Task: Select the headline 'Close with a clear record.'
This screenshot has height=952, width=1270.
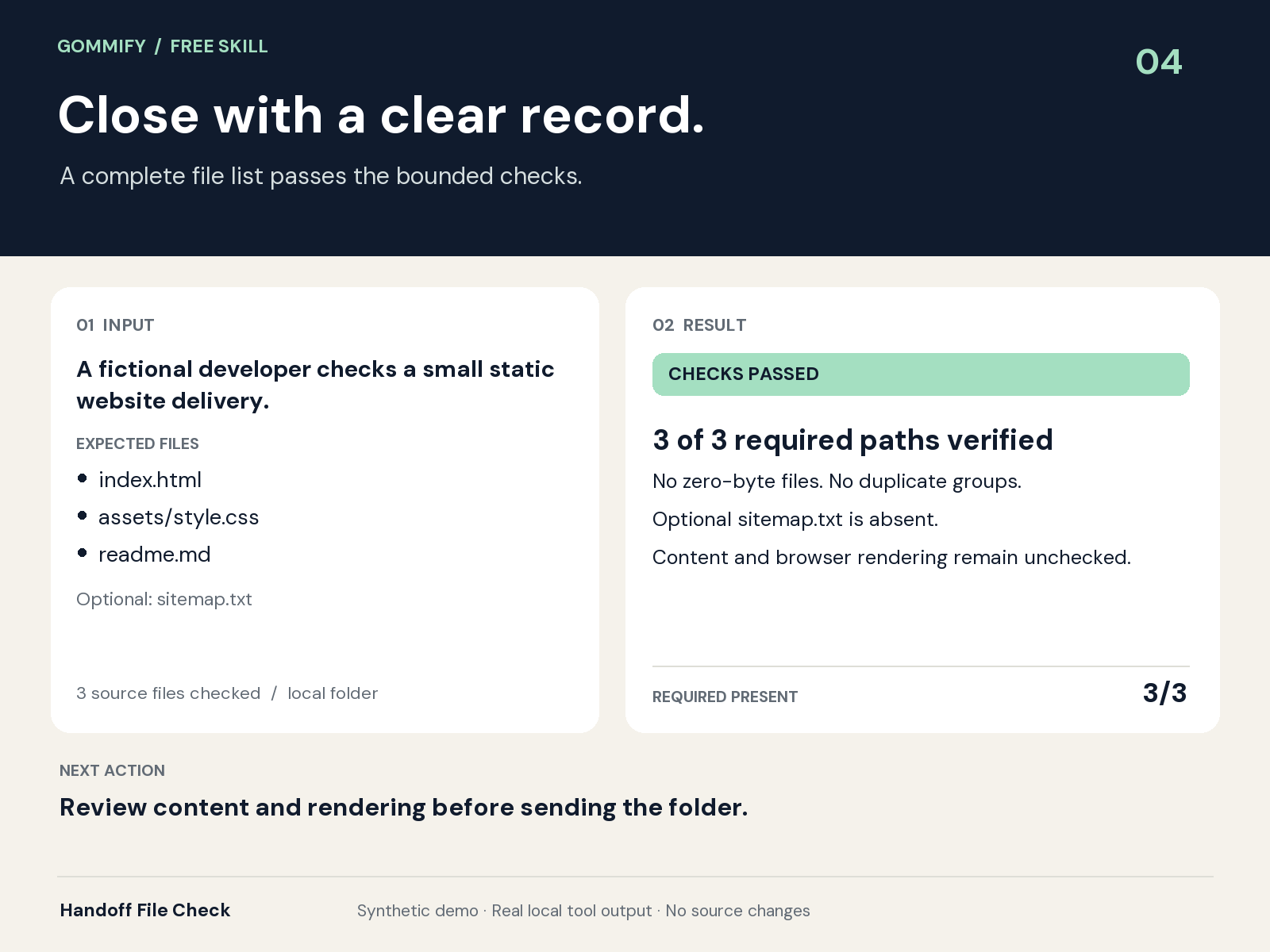Action: tap(381, 115)
